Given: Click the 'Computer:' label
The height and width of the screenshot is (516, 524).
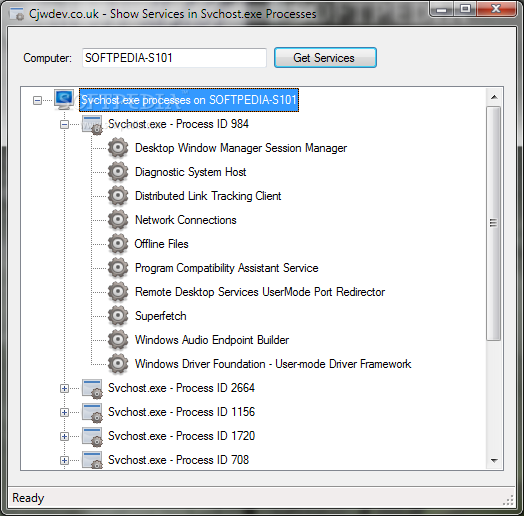Looking at the screenshot, I should [47, 58].
